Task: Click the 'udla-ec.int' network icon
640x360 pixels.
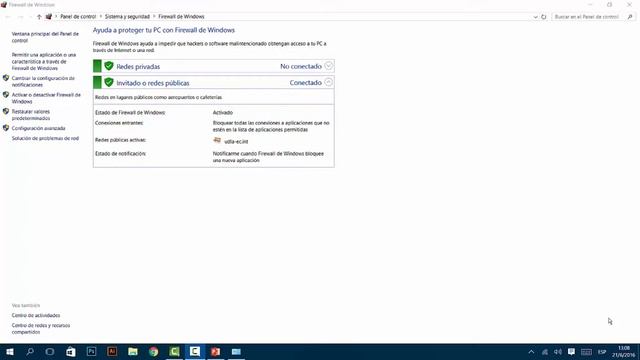Action: click(217, 140)
